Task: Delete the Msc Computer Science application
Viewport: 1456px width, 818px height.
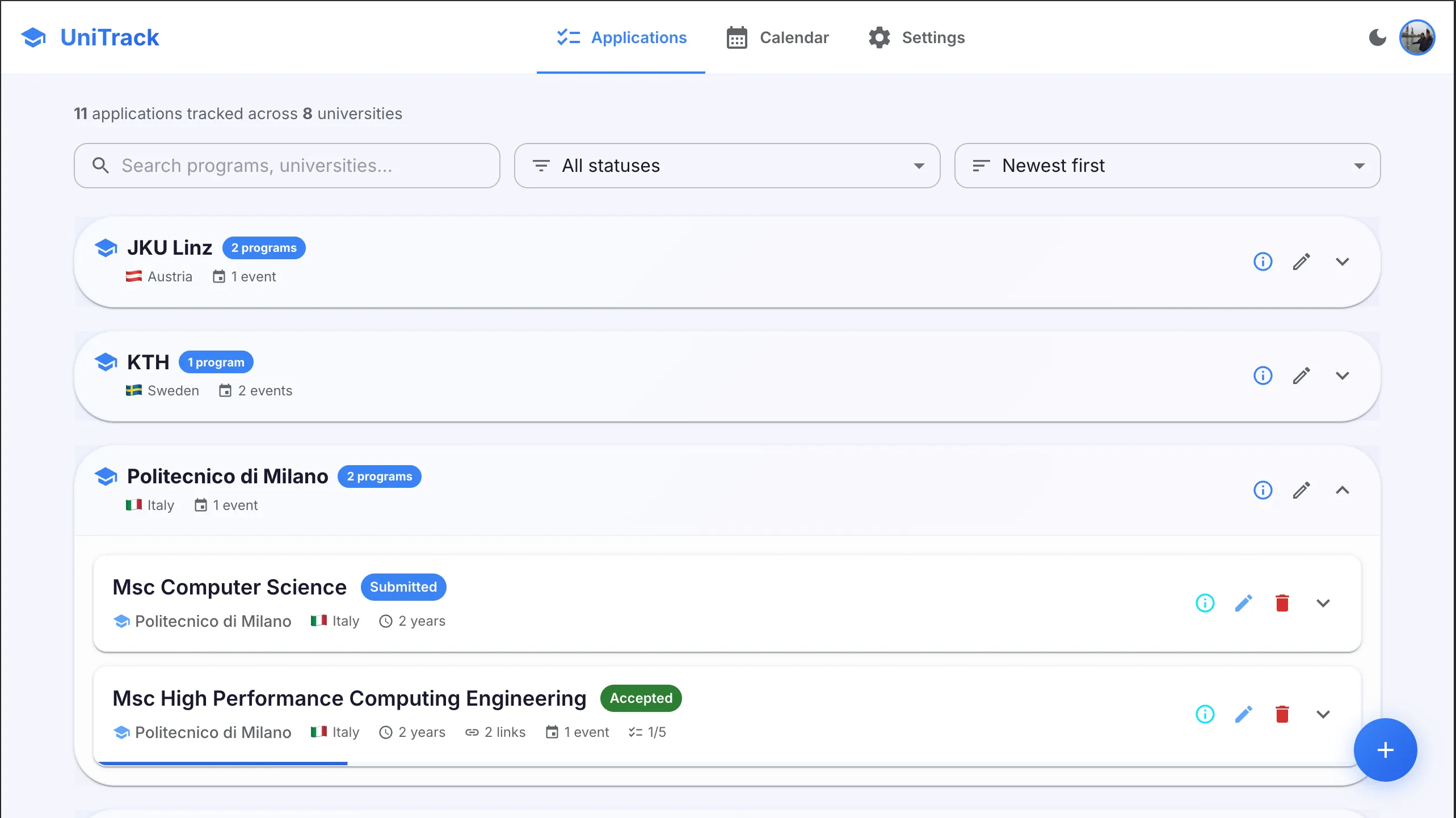Action: 1282,603
